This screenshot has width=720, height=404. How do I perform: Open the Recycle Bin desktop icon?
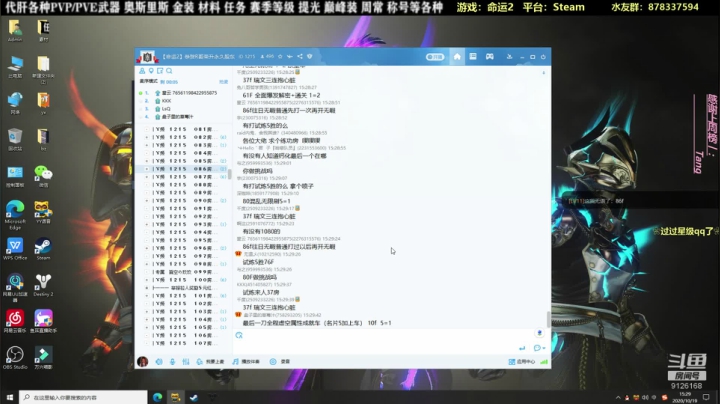15,140
